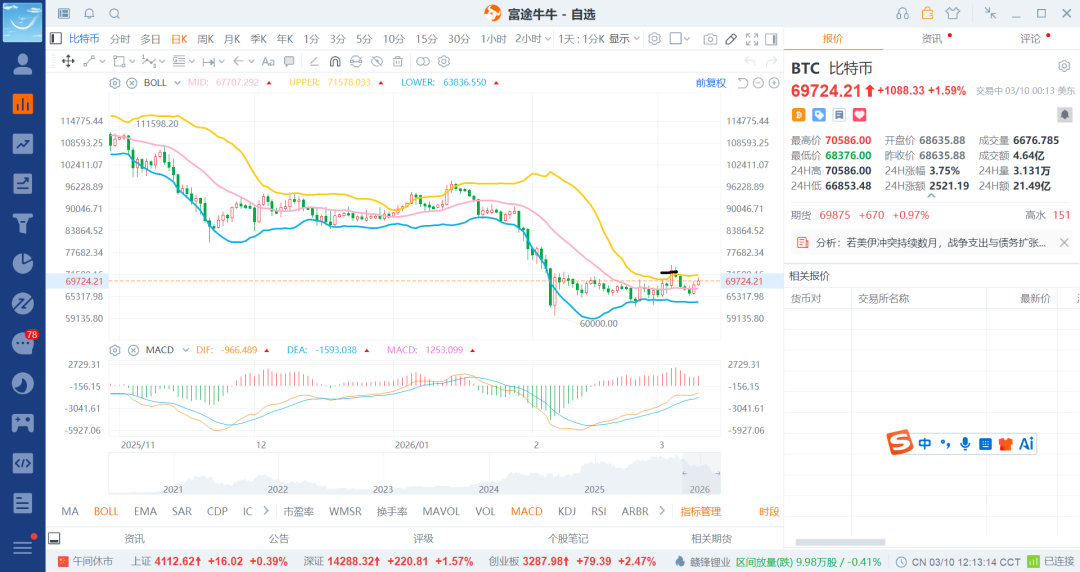Click the 前复权 price adjustment button

(x=711, y=83)
